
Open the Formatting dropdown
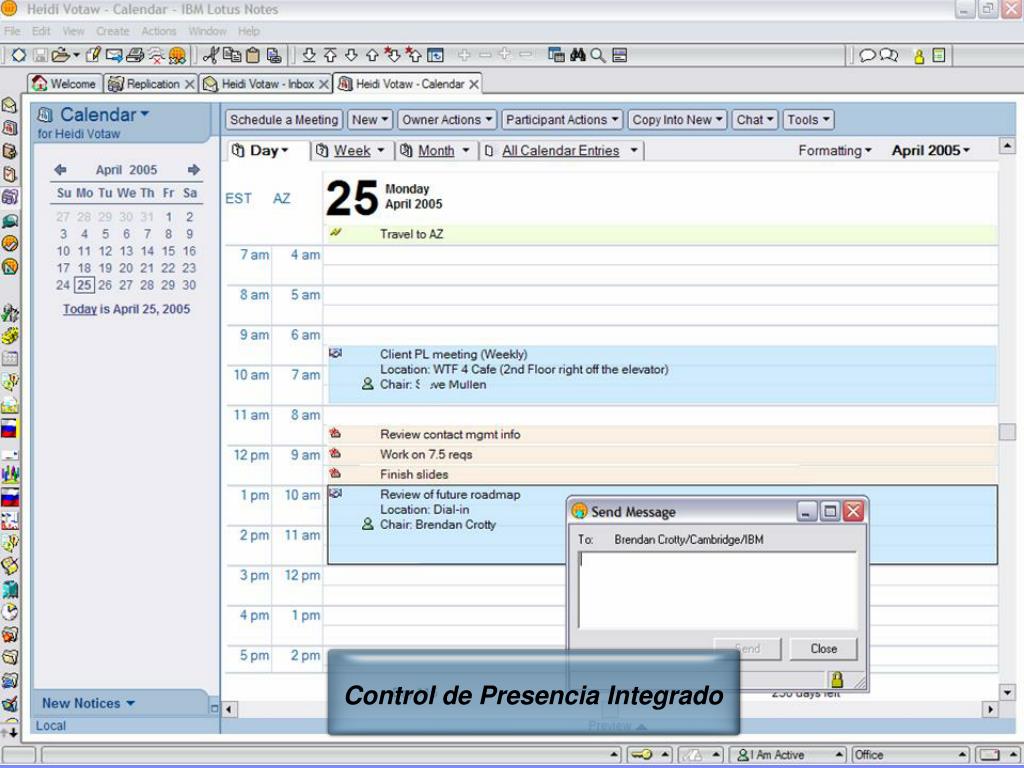click(835, 151)
